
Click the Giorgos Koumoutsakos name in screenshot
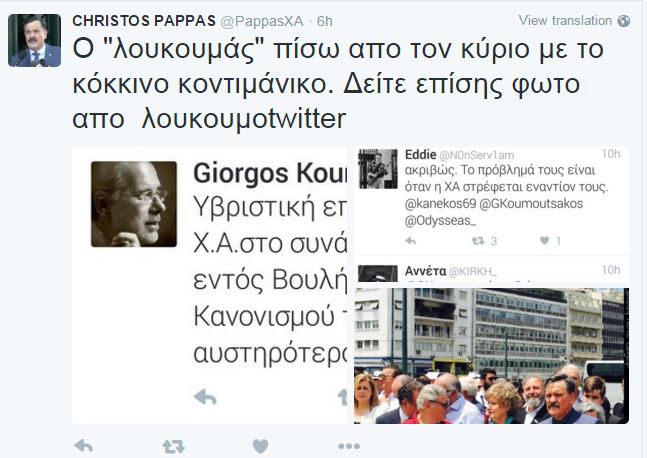270,173
